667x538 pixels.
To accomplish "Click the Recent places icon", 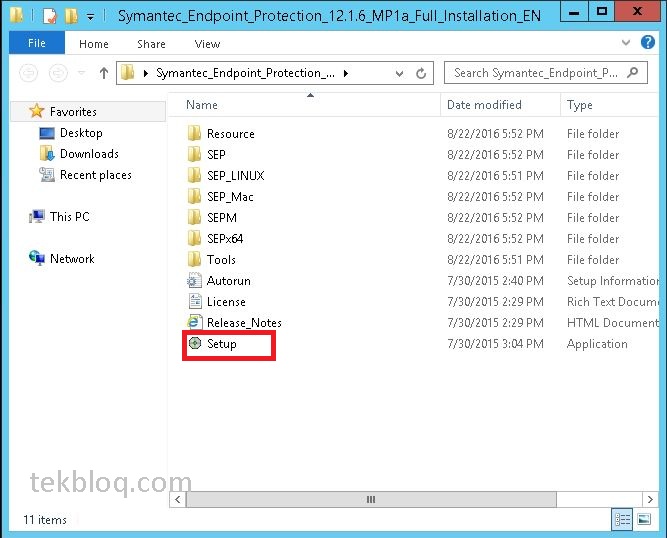I will [47, 174].
